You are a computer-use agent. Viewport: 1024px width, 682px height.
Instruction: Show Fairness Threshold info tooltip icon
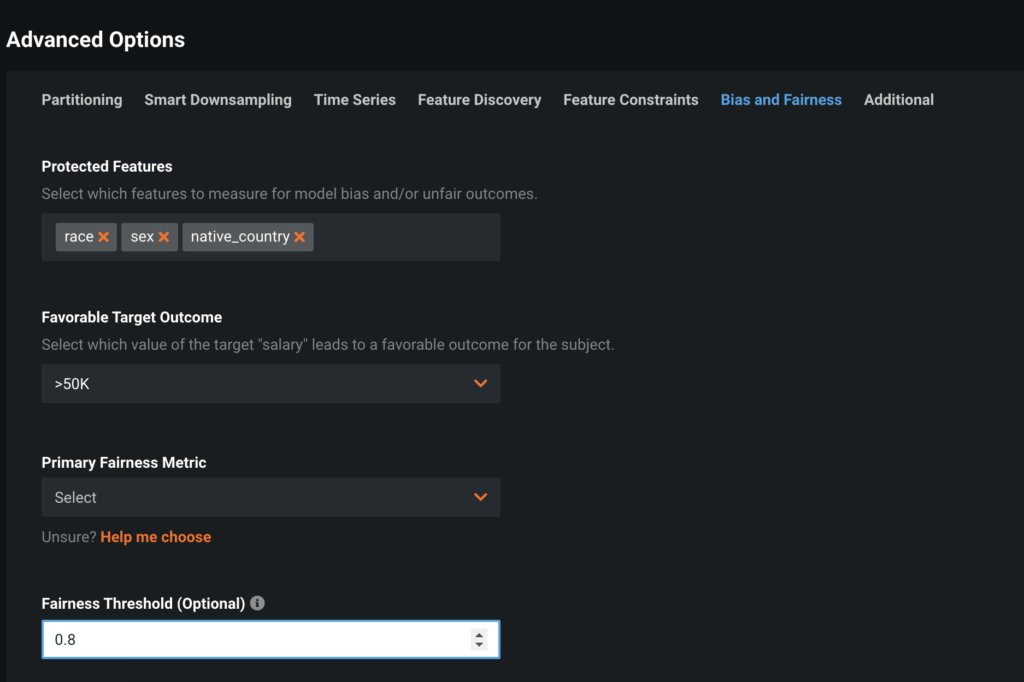click(x=257, y=603)
